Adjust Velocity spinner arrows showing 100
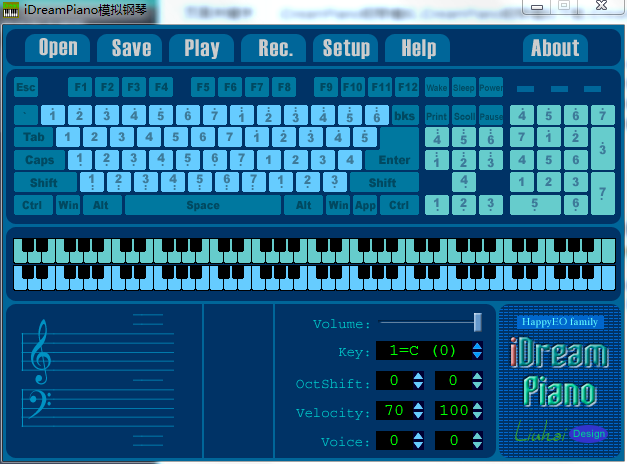This screenshot has width=627, height=464. pos(477,411)
